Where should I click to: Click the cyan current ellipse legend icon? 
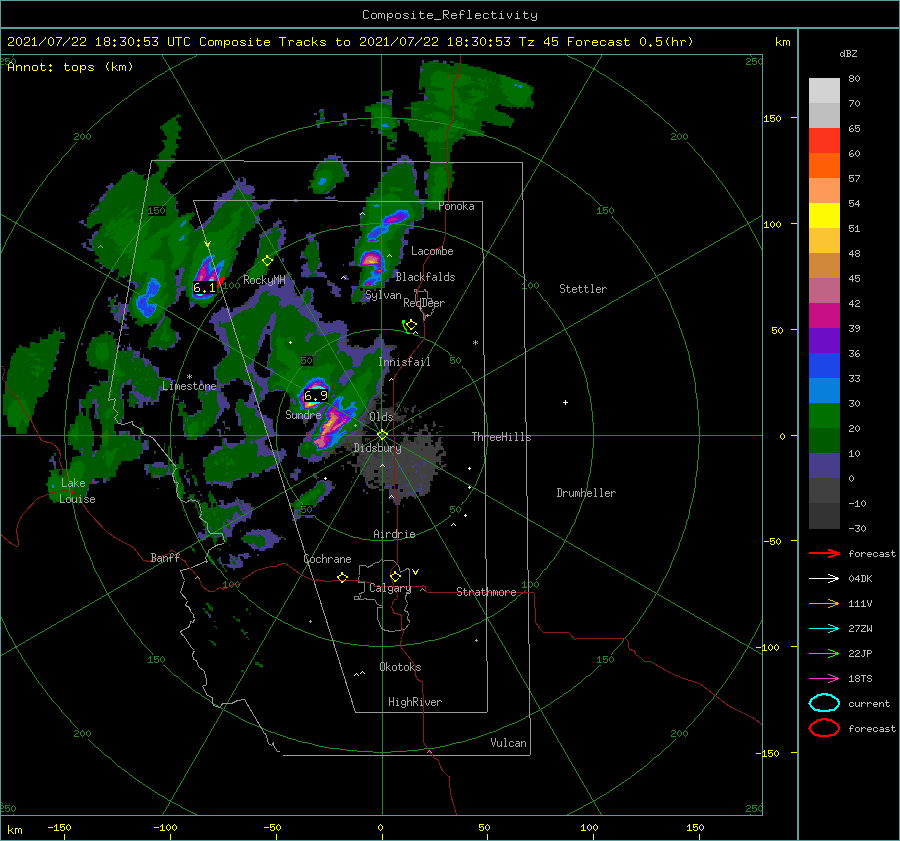[824, 703]
